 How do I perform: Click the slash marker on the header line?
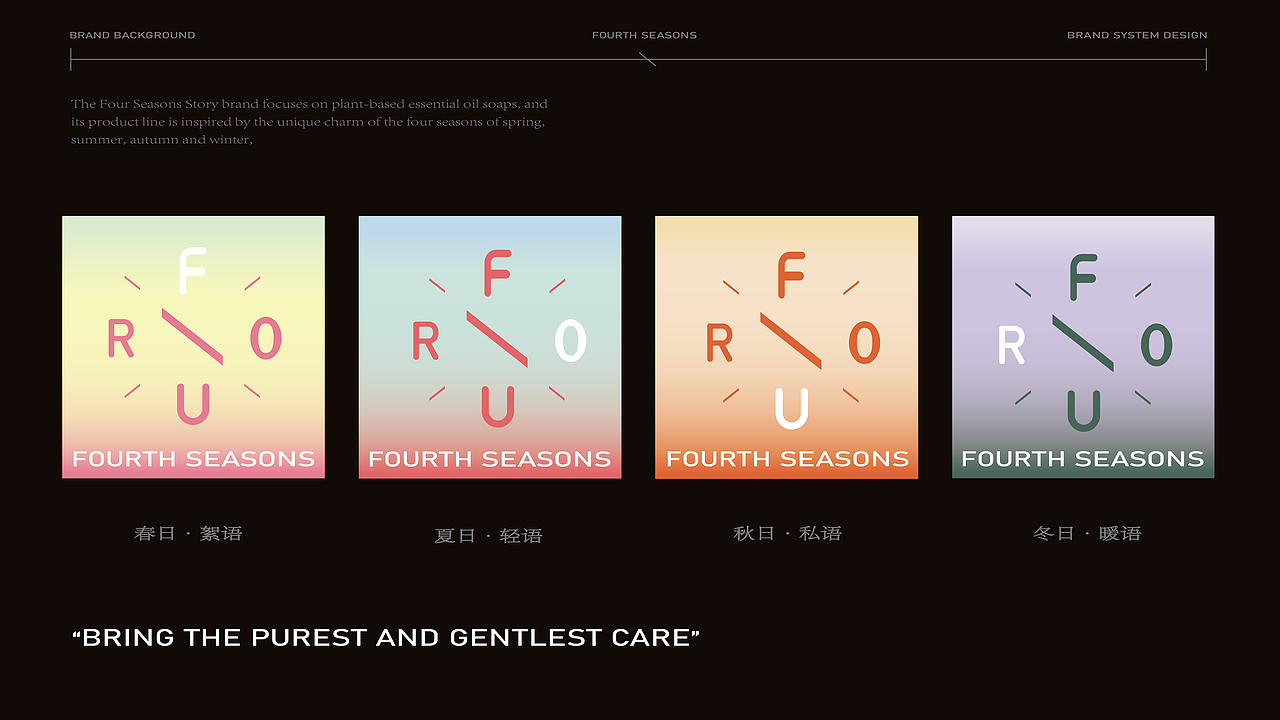647,60
